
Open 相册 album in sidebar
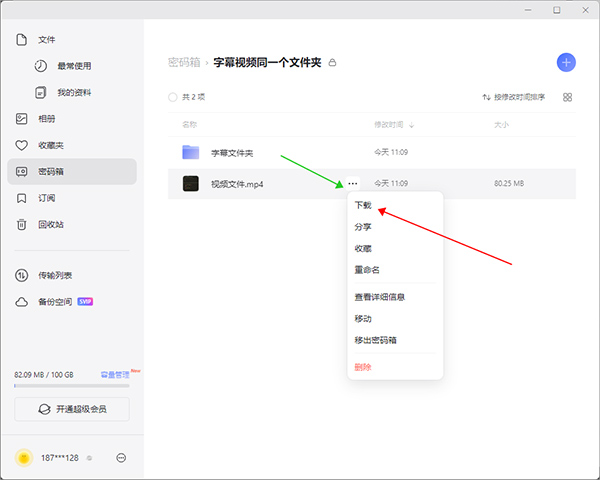pyautogui.click(x=47, y=118)
